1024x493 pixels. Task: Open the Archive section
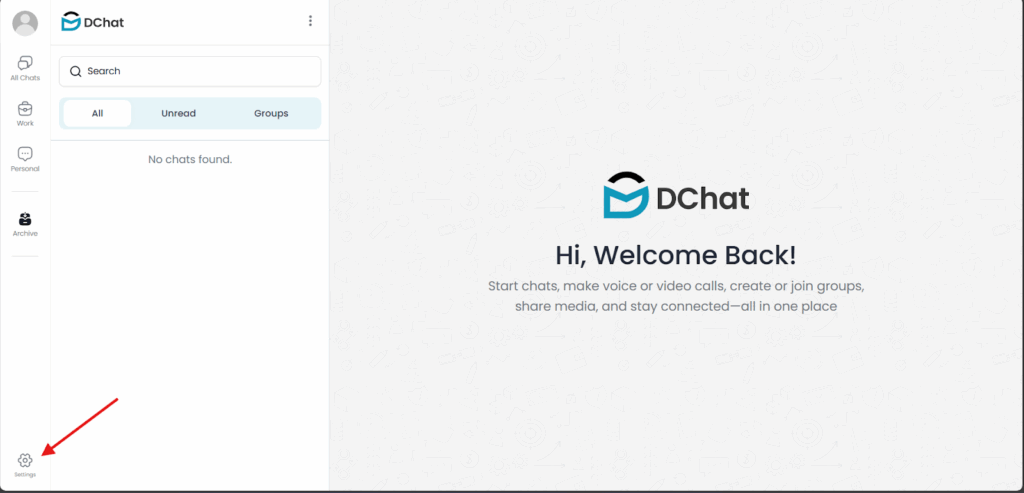click(25, 223)
